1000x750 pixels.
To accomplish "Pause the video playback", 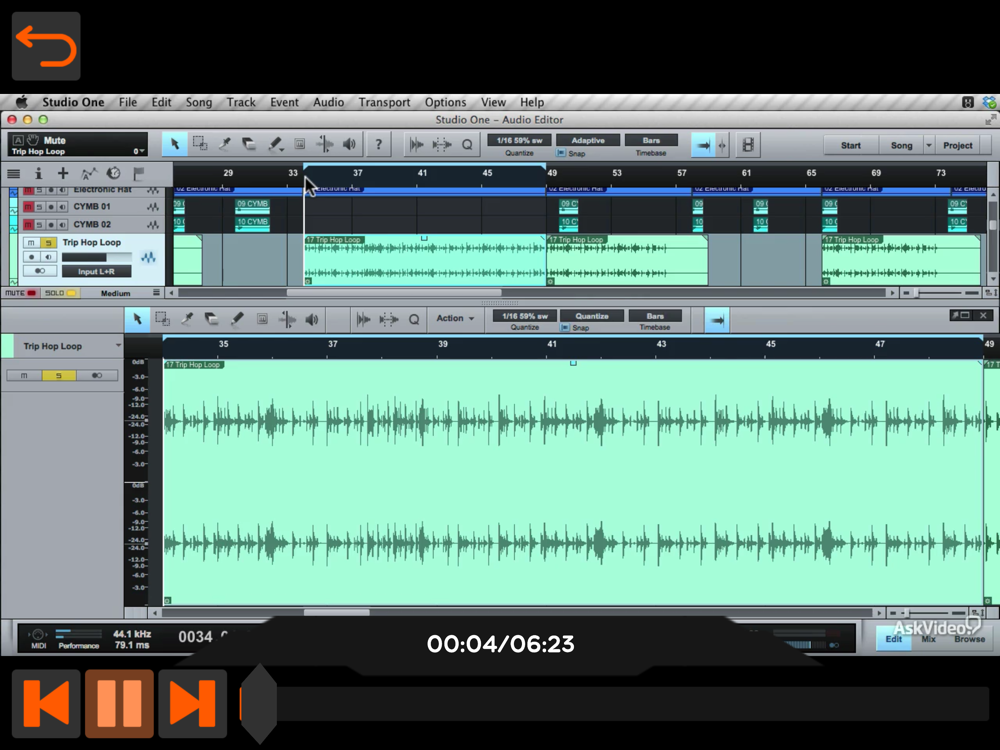I will [x=119, y=703].
